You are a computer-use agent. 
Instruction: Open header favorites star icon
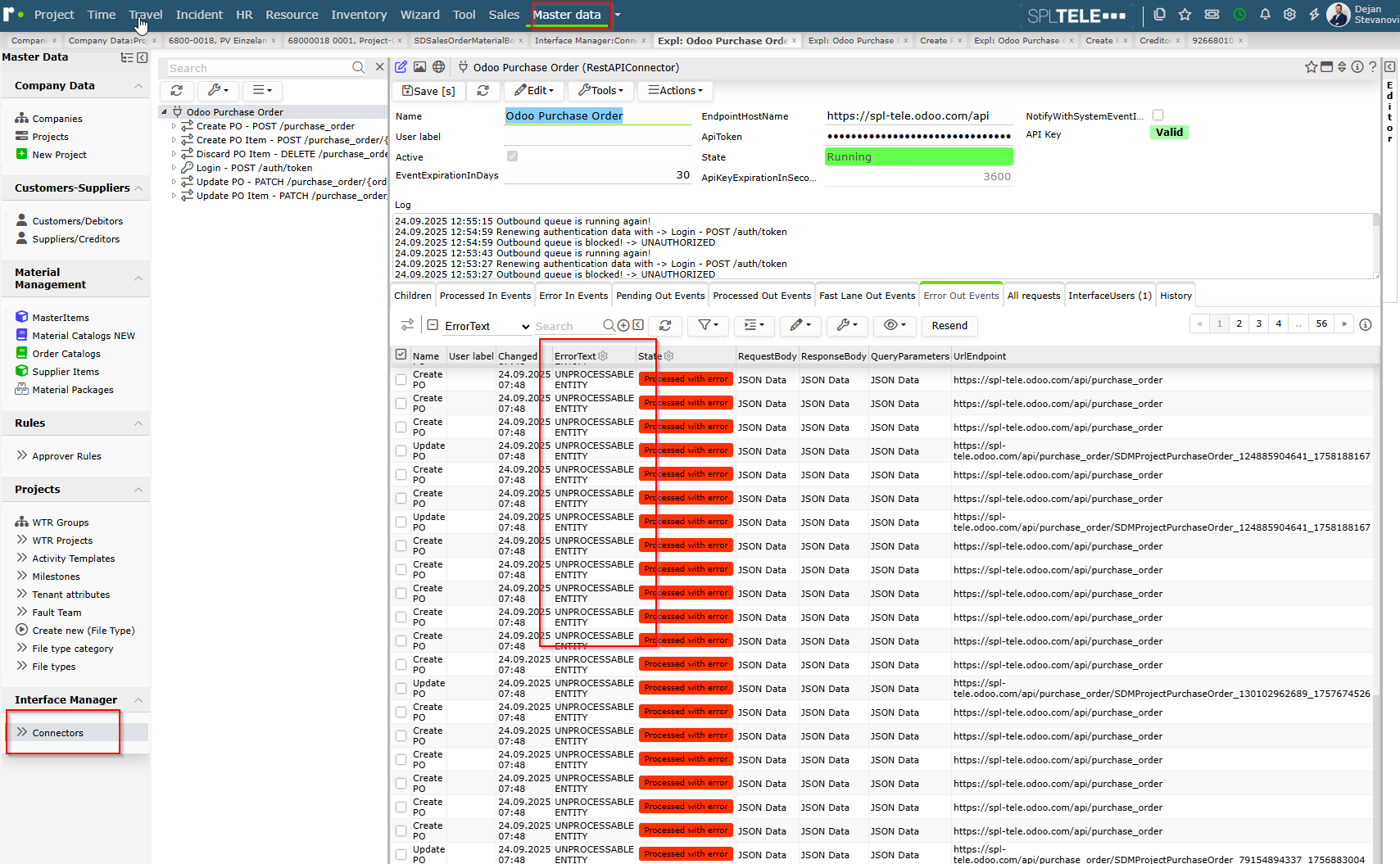[x=1185, y=15]
